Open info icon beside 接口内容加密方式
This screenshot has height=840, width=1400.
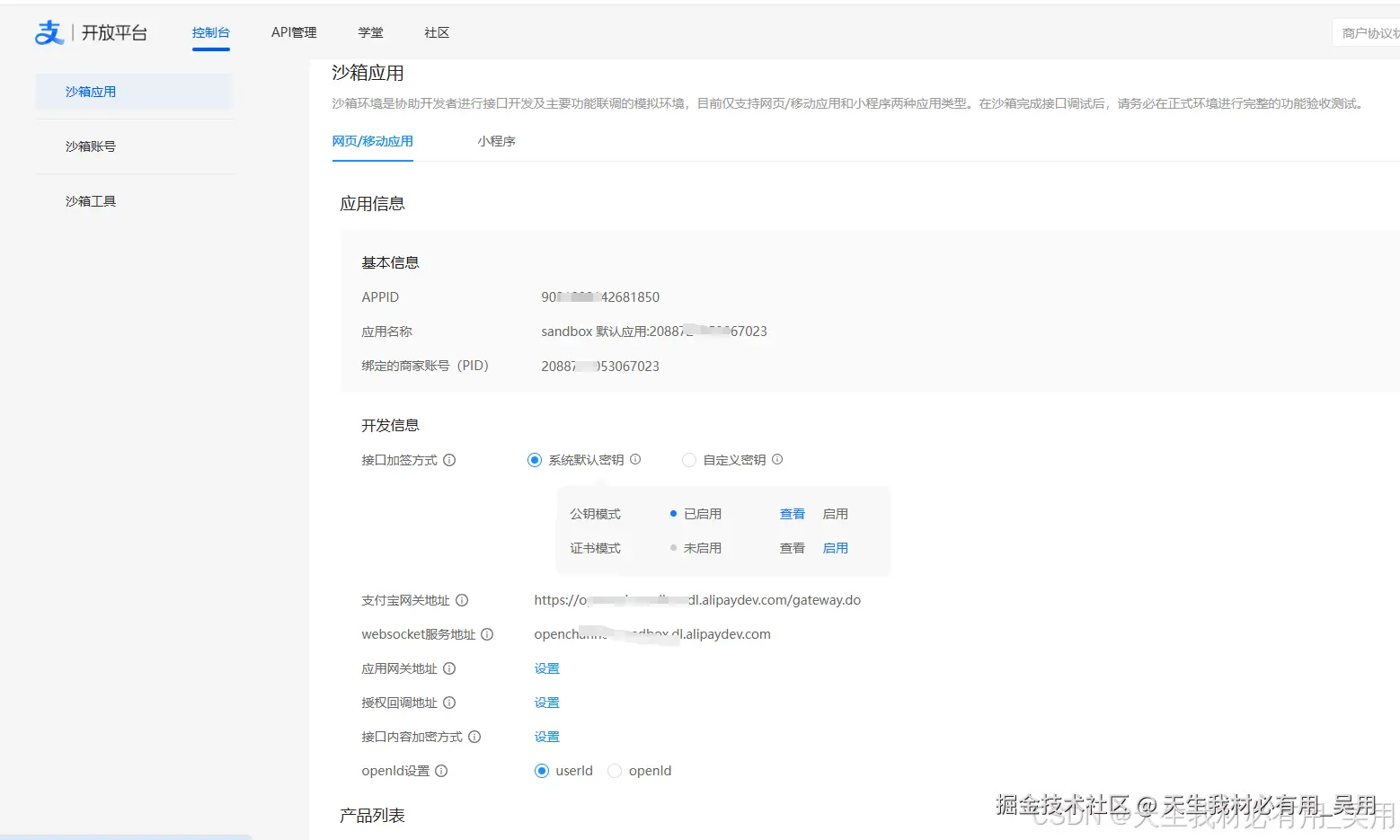tap(474, 737)
